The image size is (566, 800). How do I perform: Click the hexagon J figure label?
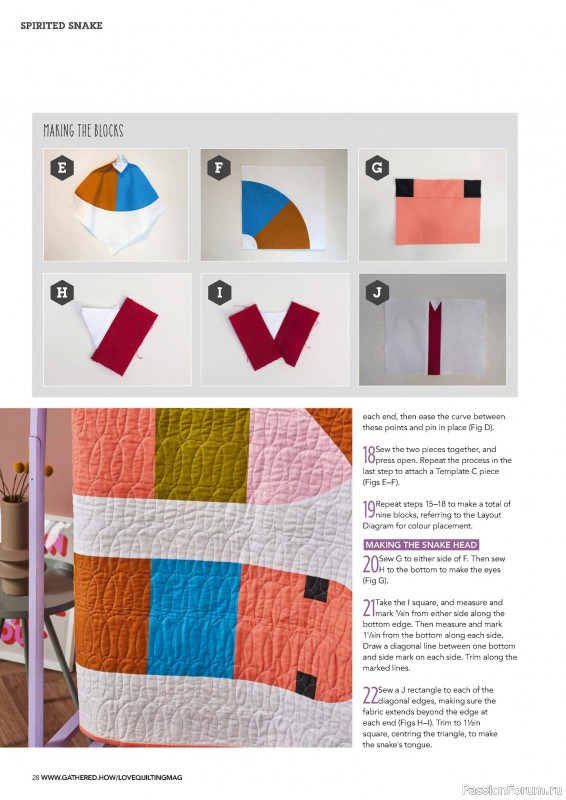377,292
